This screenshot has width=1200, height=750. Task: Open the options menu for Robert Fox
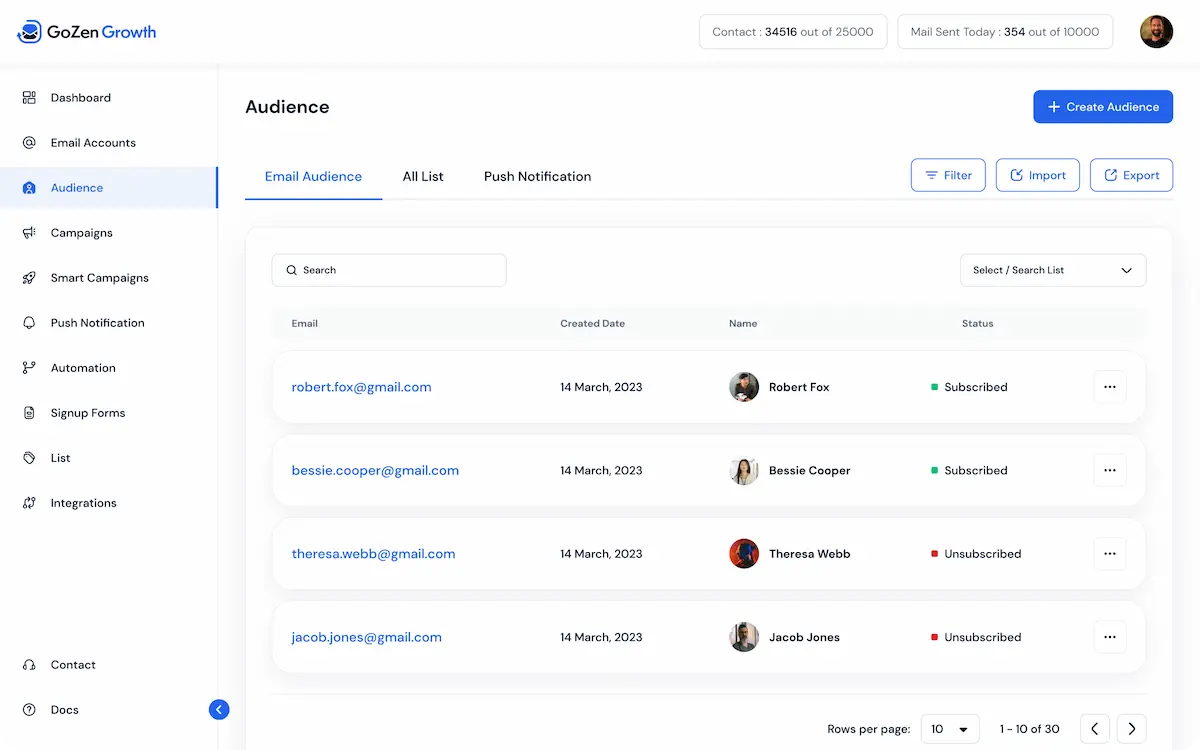[x=1109, y=387]
